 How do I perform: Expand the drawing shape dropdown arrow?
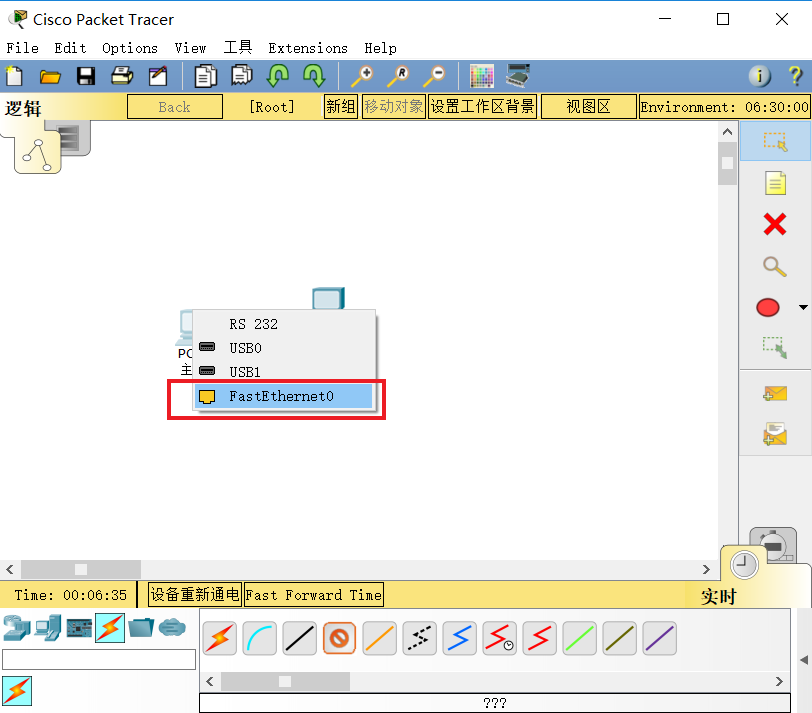coord(803,308)
